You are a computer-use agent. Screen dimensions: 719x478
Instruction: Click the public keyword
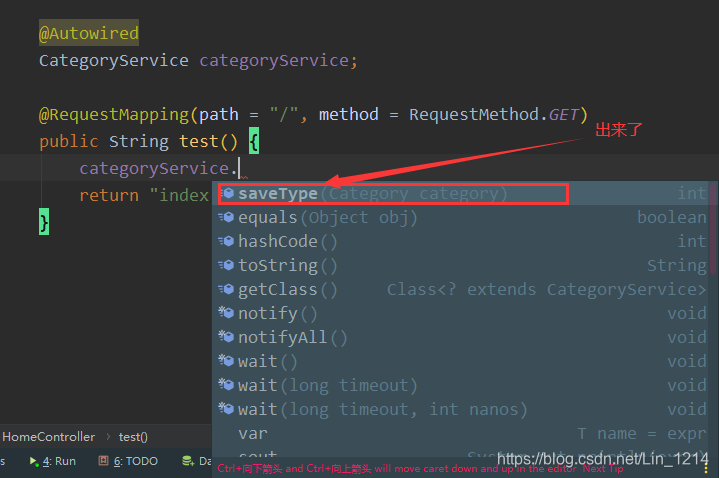[x=69, y=141]
